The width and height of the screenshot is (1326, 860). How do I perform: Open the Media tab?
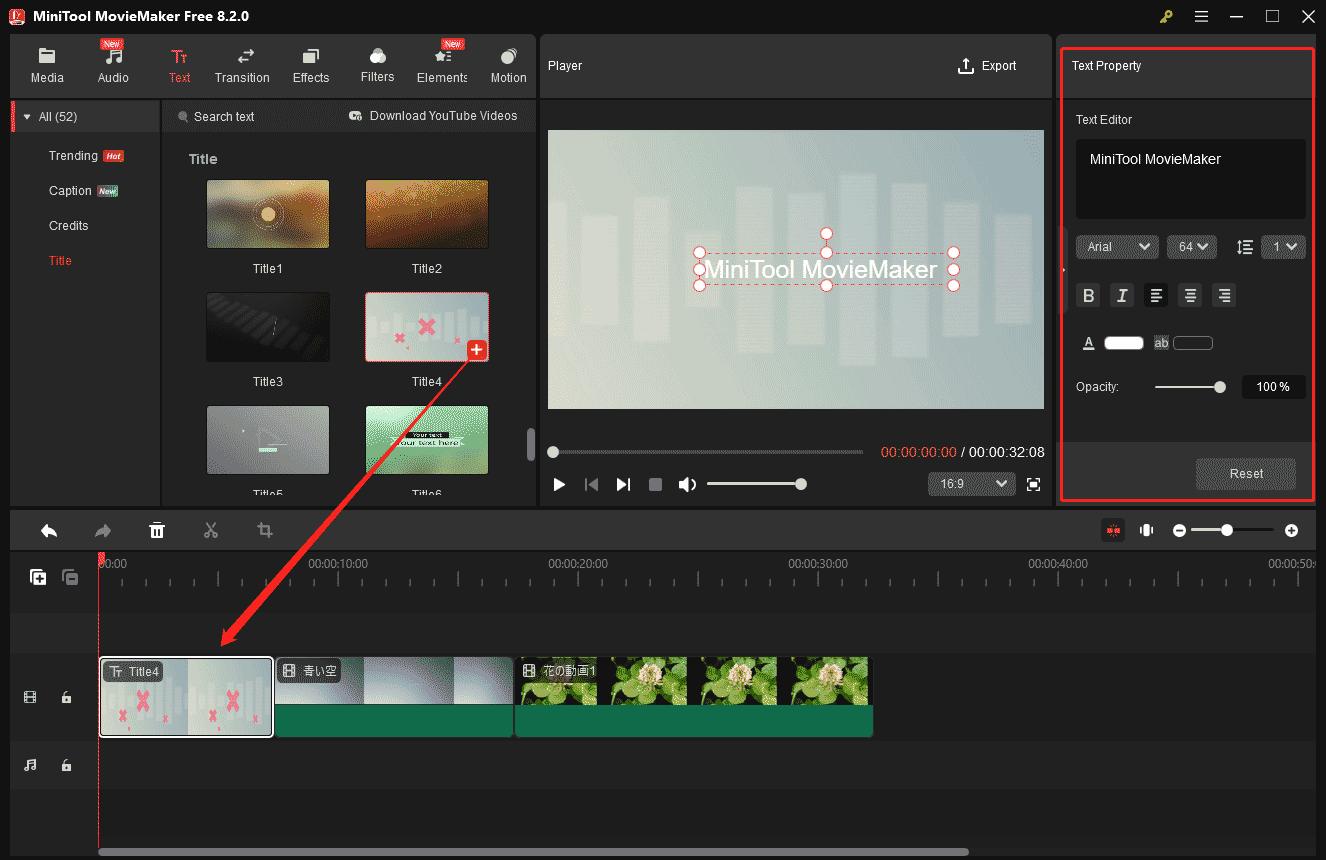47,65
